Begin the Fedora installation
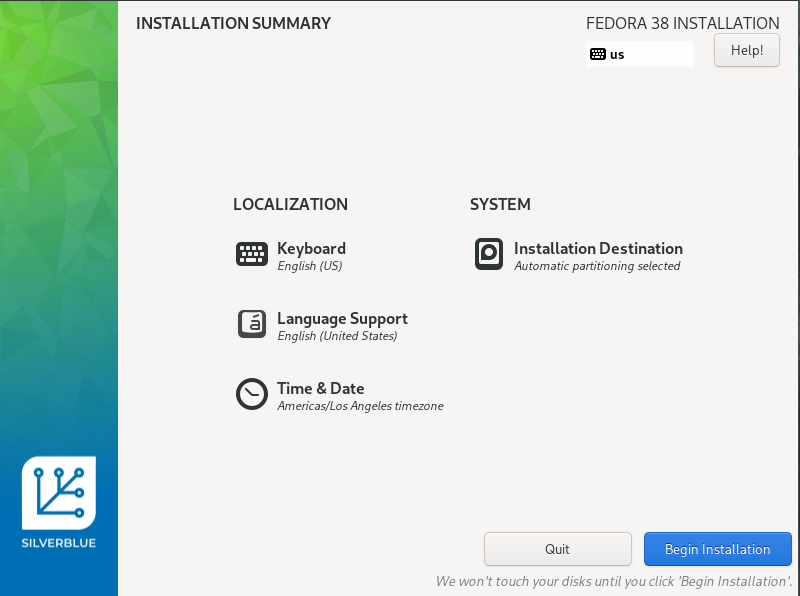Viewport: 800px width, 596px height. [x=717, y=549]
